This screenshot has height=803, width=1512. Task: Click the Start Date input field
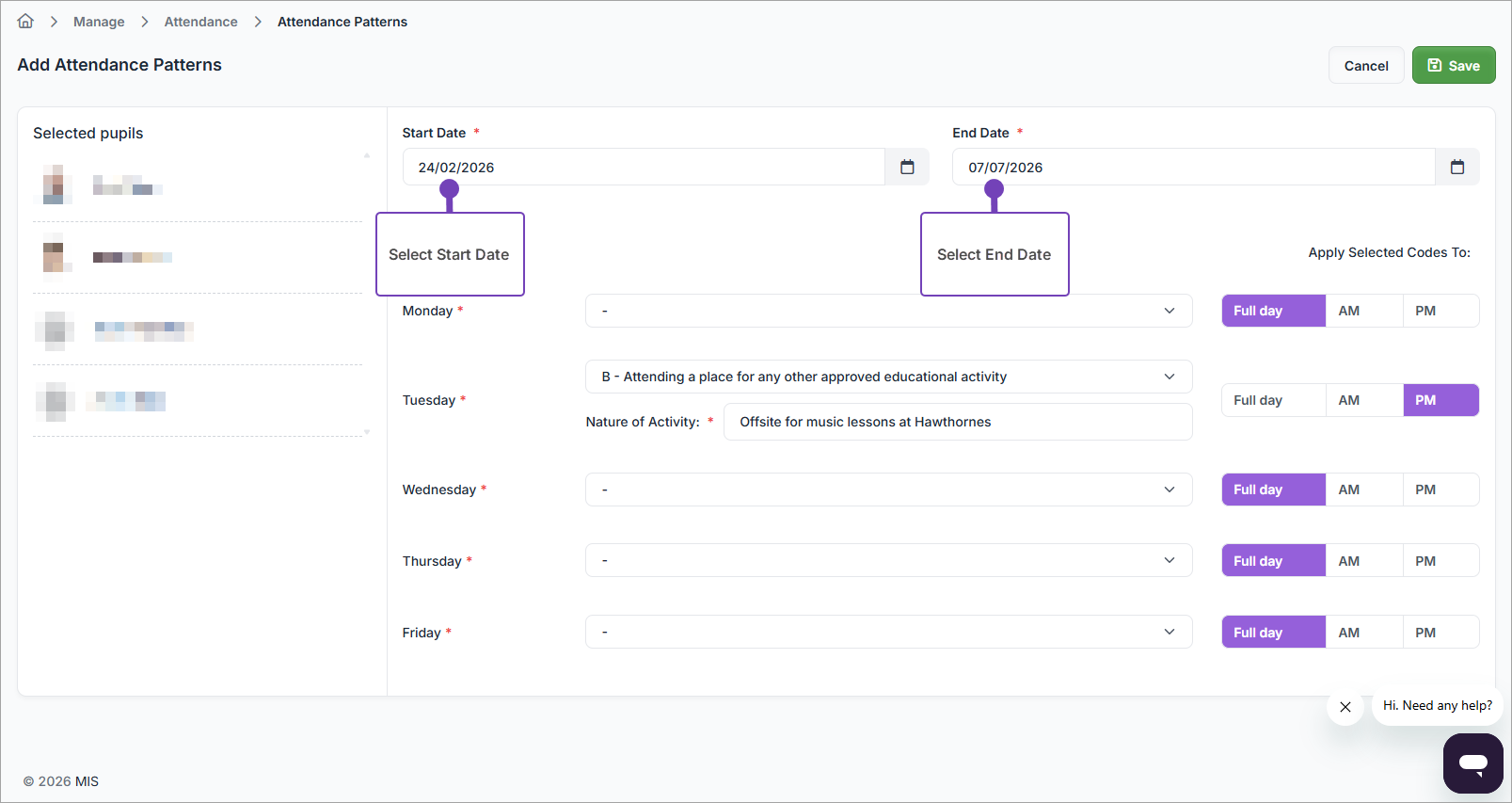tap(644, 168)
